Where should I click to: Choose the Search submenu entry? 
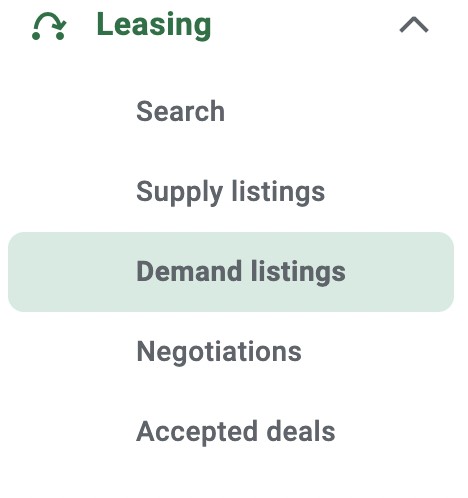click(x=180, y=111)
